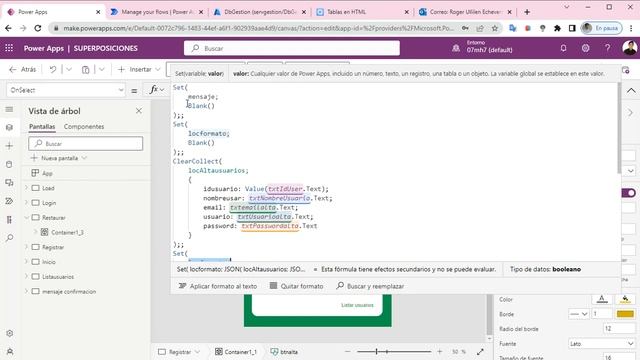Click the font color A icon
640x360 pixels.
(x=602, y=299)
